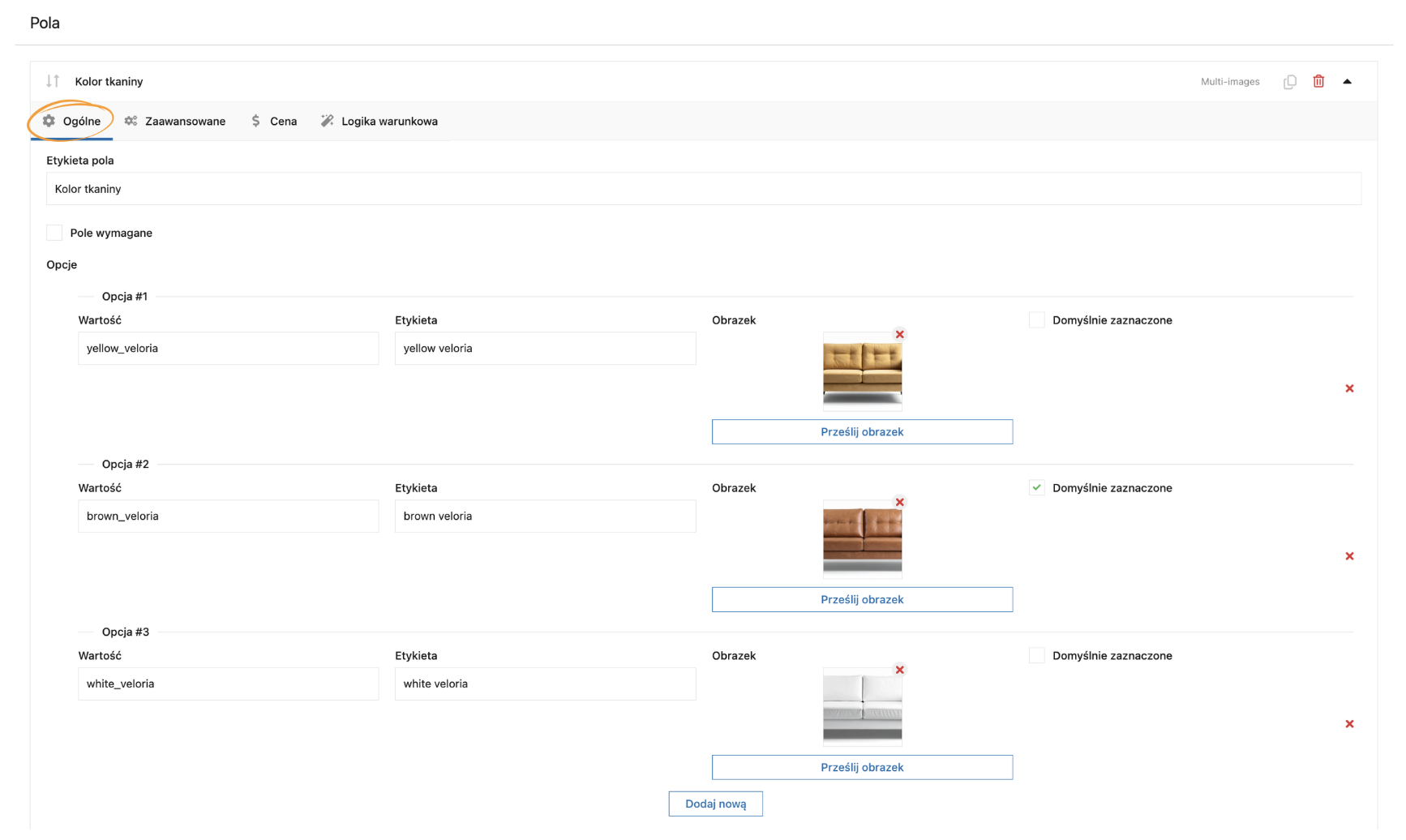
Task: Duplicate the Kolor tkaniny field with copy icon
Action: (1289, 81)
